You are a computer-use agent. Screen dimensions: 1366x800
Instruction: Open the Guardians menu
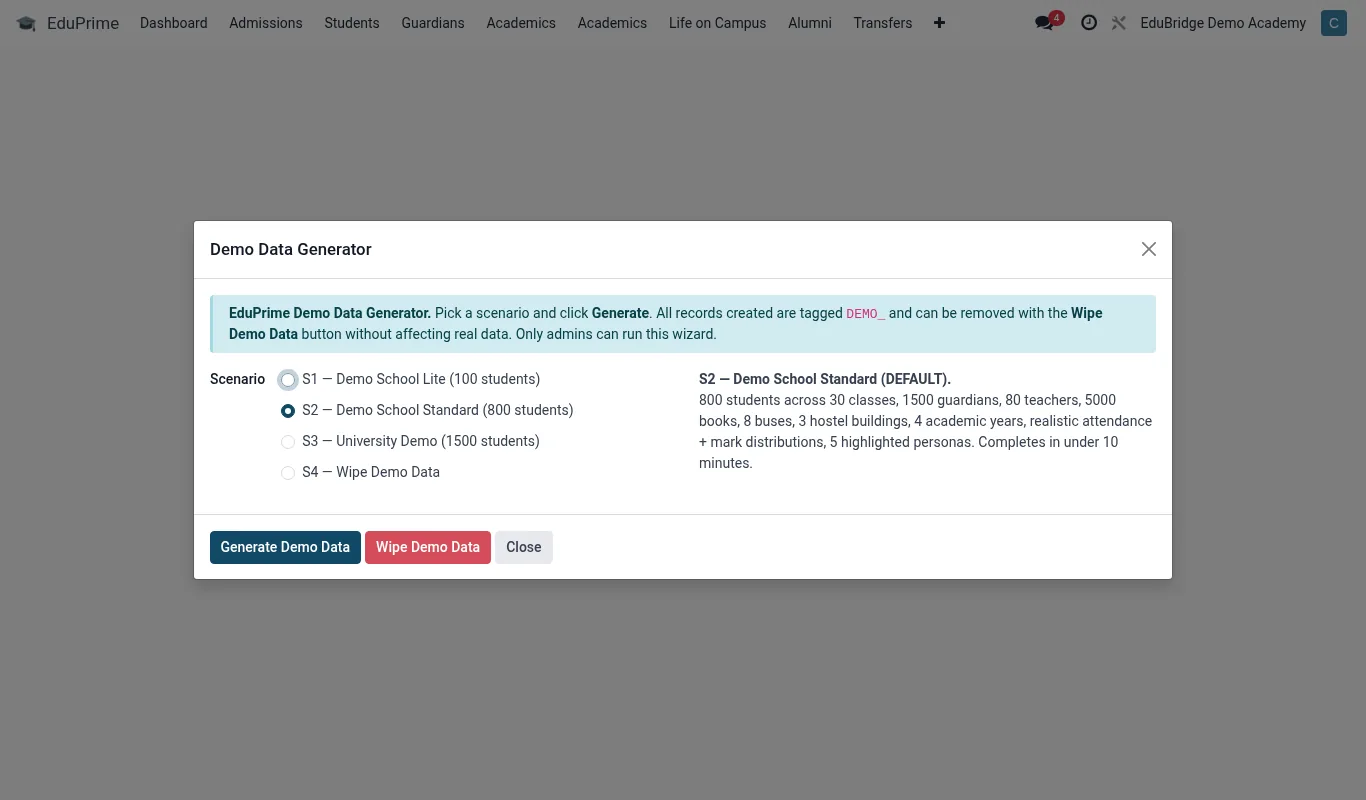[433, 23]
